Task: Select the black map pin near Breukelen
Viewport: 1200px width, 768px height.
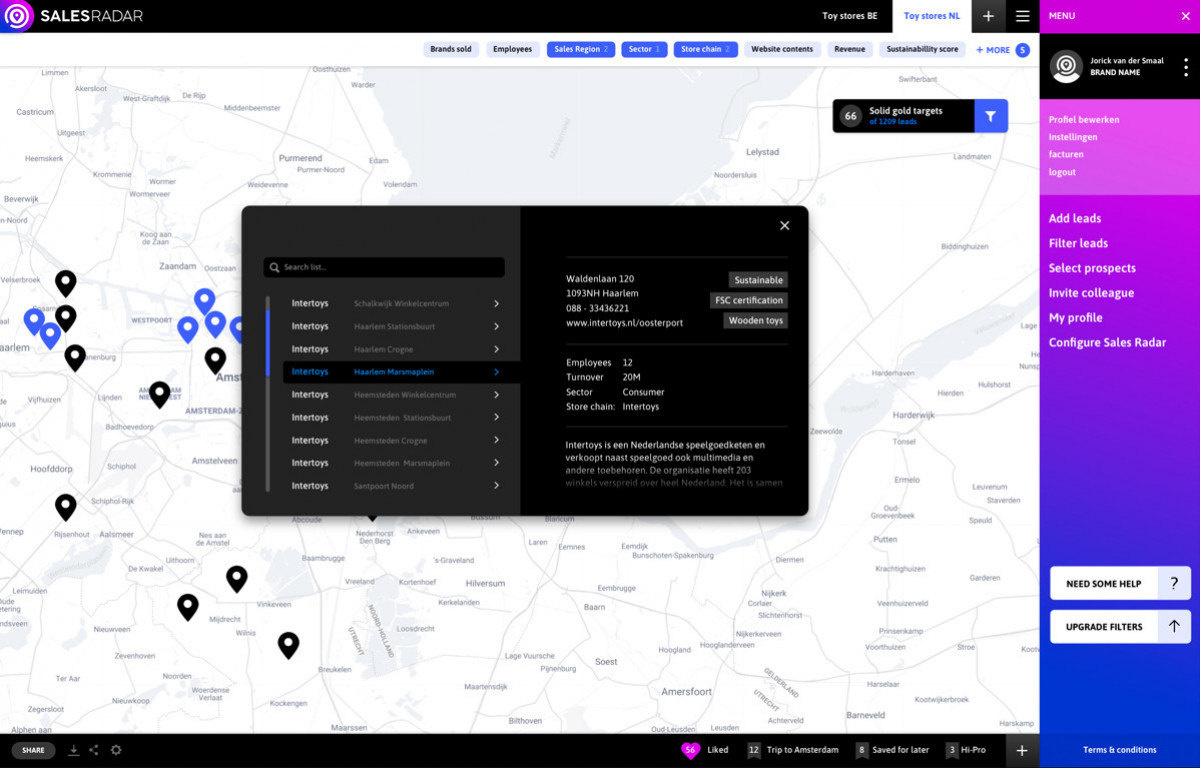Action: coord(288,645)
